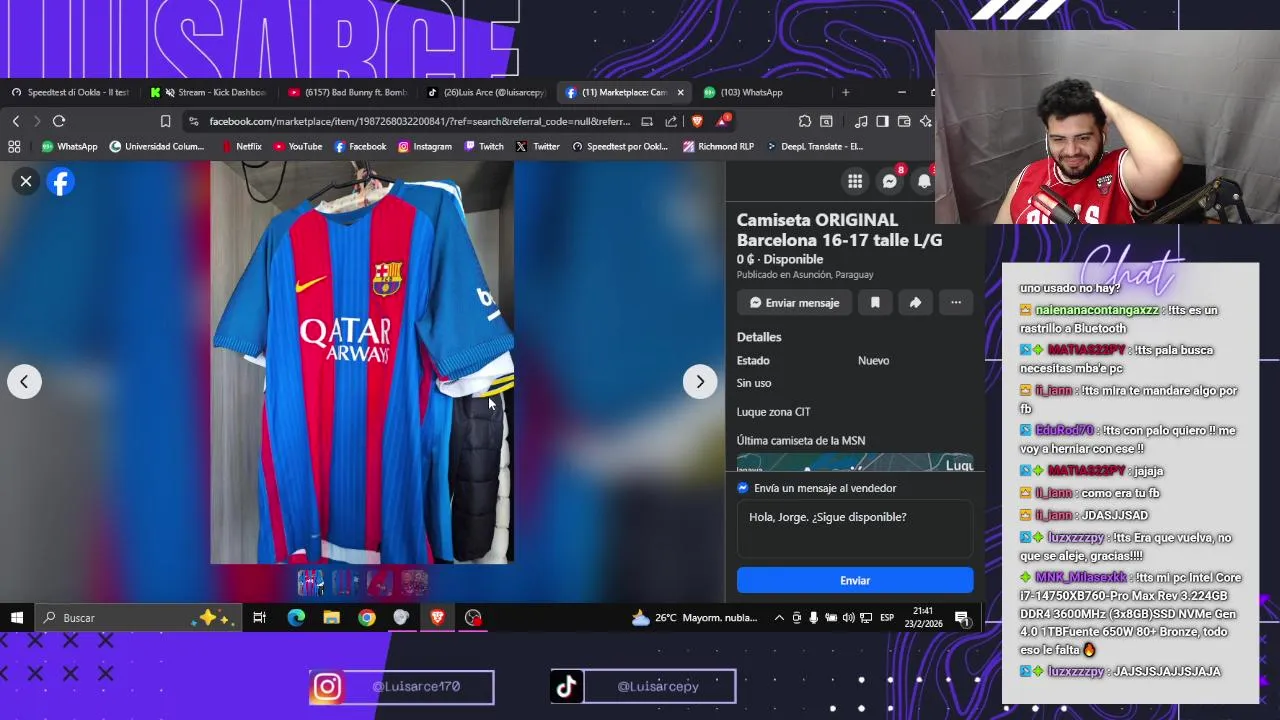Click the taskbar Buscar search box
The image size is (1280, 720).
tap(136, 618)
